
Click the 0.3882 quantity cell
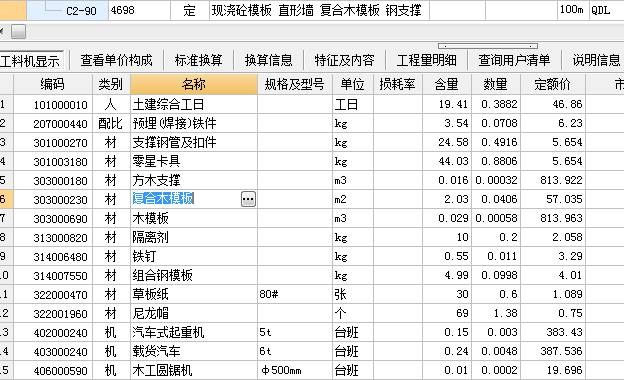click(x=496, y=104)
